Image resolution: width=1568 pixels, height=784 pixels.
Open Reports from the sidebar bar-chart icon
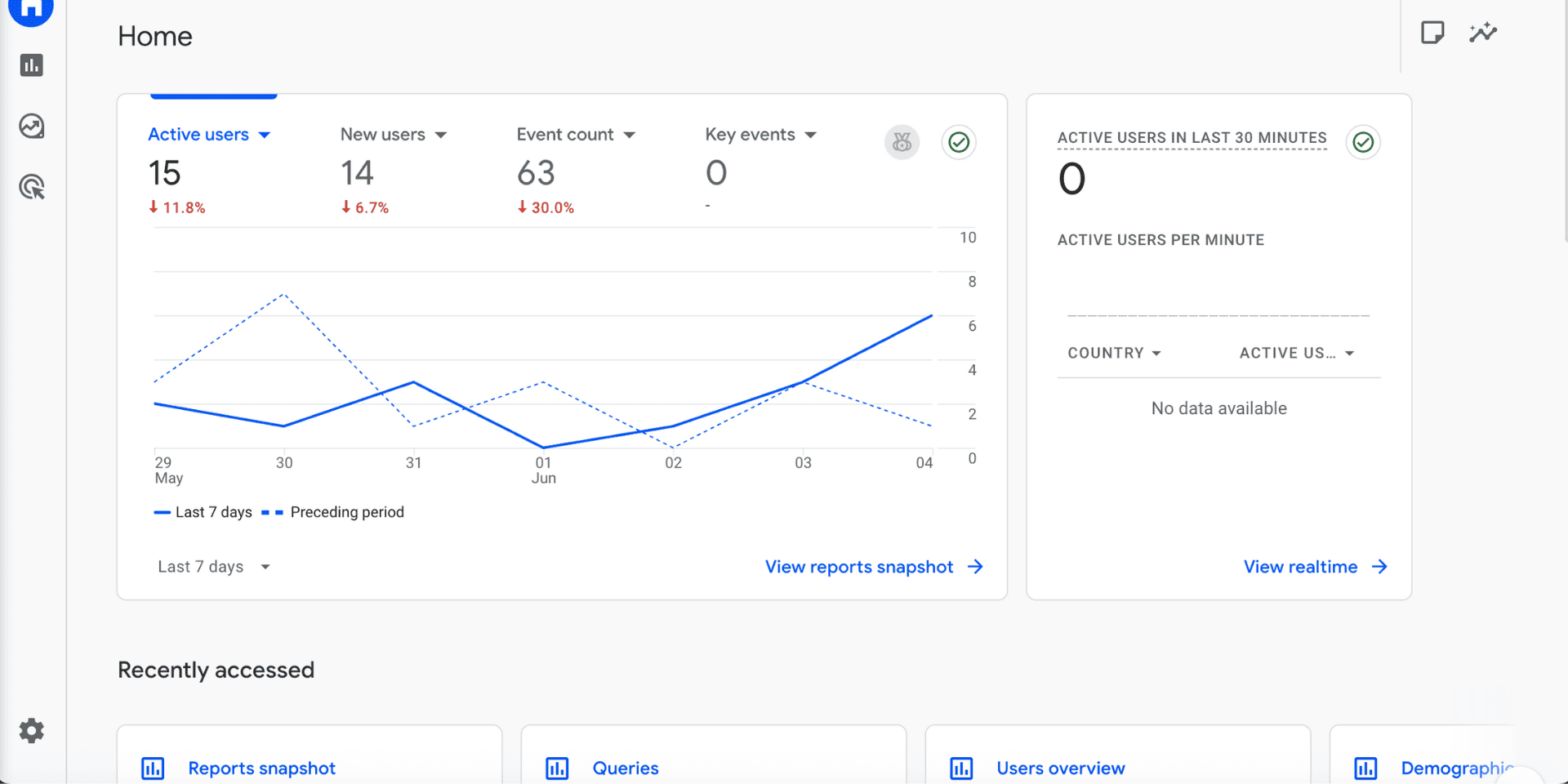pos(32,65)
